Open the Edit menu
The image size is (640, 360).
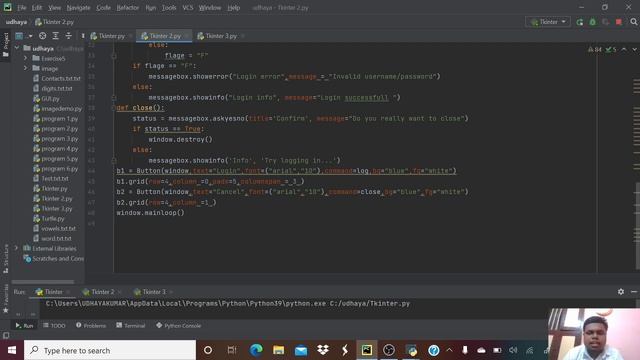37,8
